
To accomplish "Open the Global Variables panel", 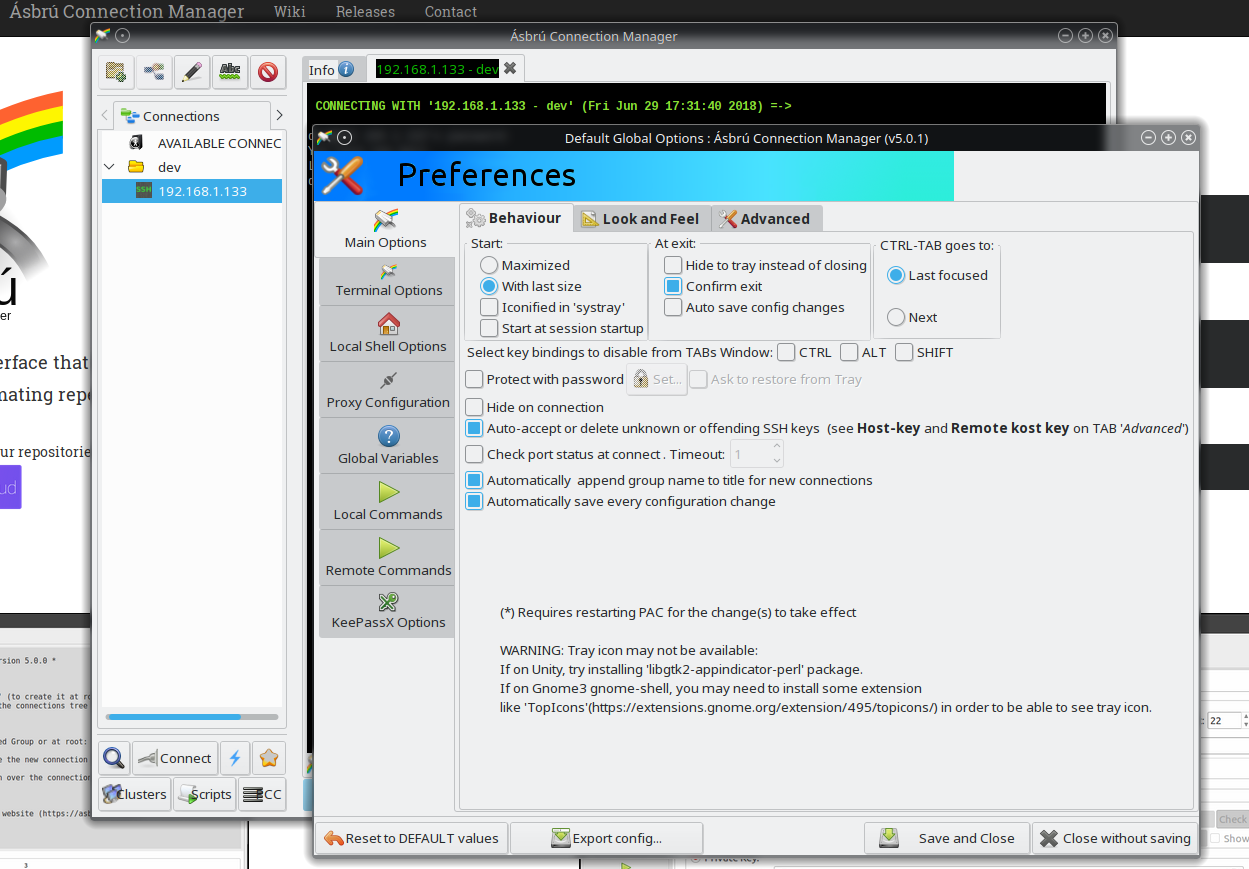I will coord(386,445).
